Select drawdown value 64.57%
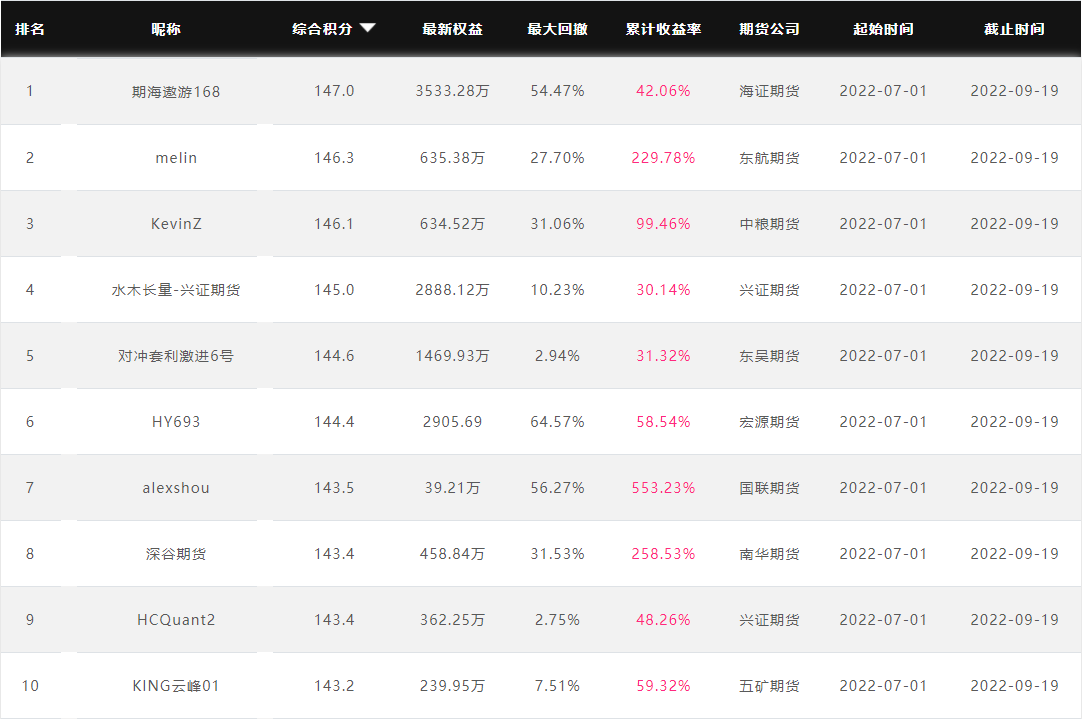1082x719 pixels. (558, 422)
